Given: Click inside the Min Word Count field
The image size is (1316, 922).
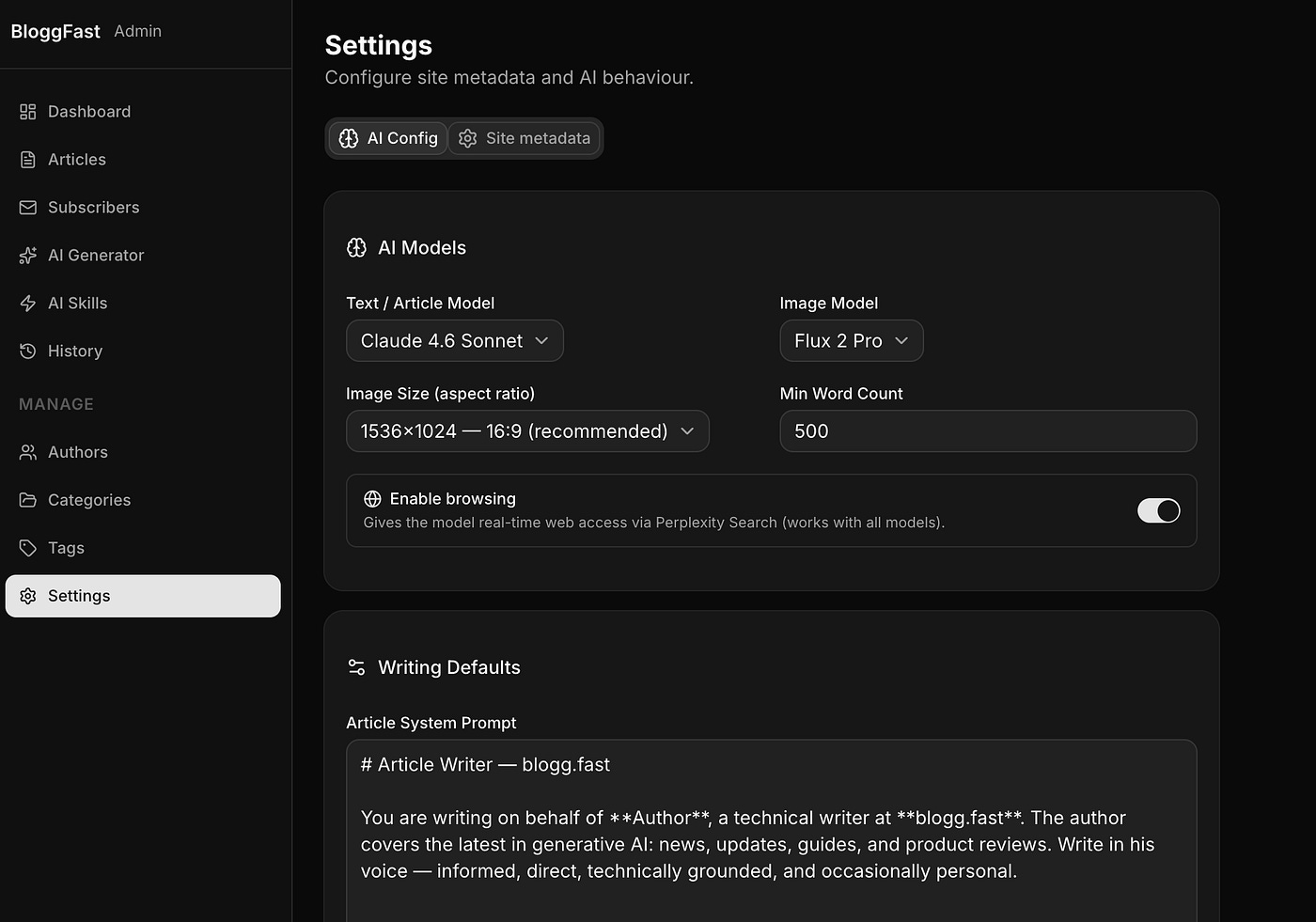Looking at the screenshot, I should point(987,431).
